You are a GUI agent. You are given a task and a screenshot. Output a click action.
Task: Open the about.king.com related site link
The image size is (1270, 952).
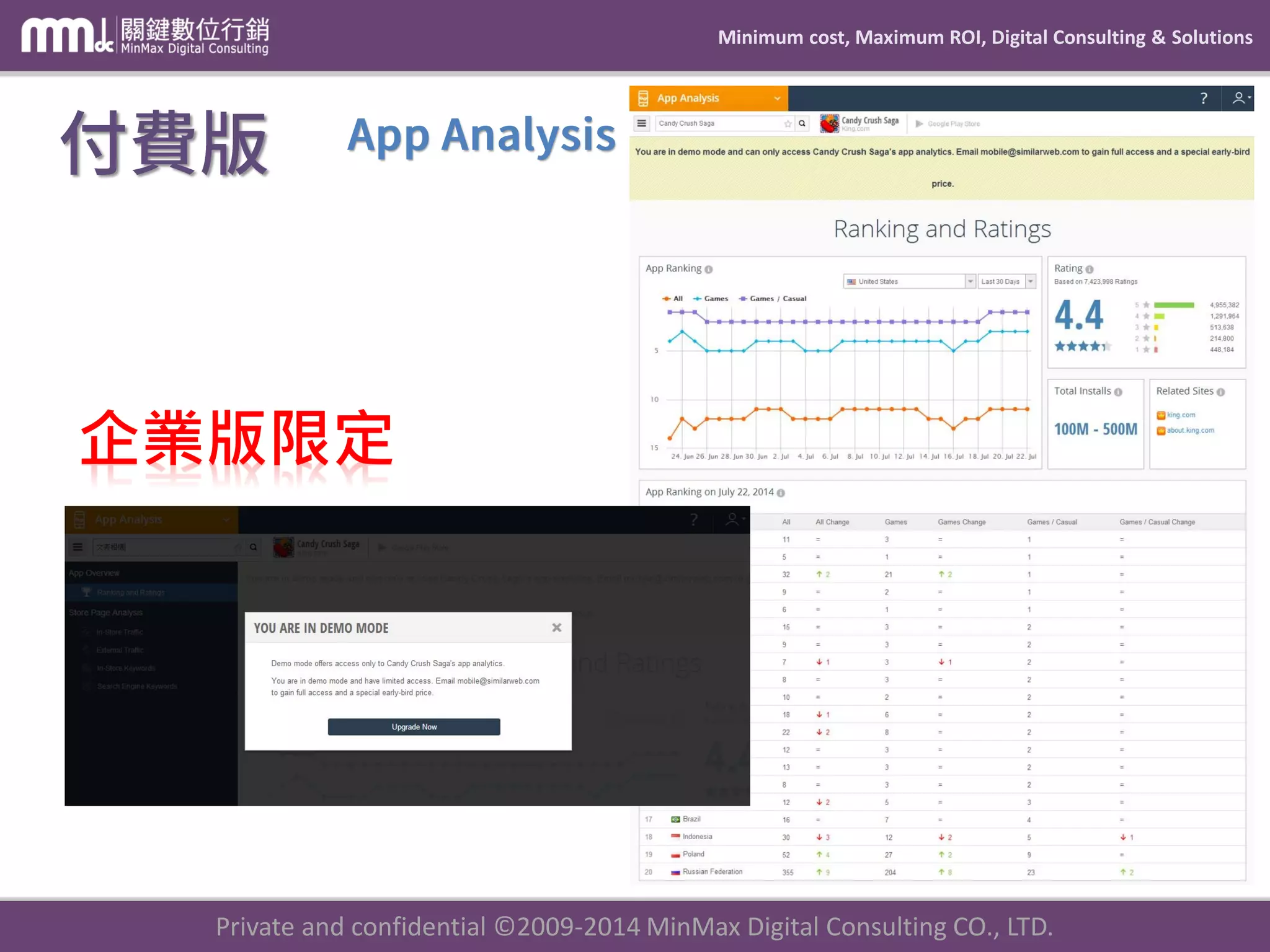[1190, 431]
